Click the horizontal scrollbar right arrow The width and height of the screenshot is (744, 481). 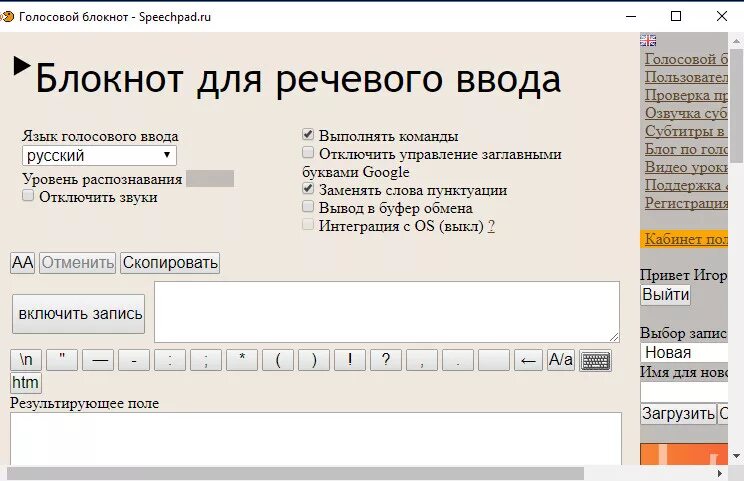pyautogui.click(x=720, y=473)
